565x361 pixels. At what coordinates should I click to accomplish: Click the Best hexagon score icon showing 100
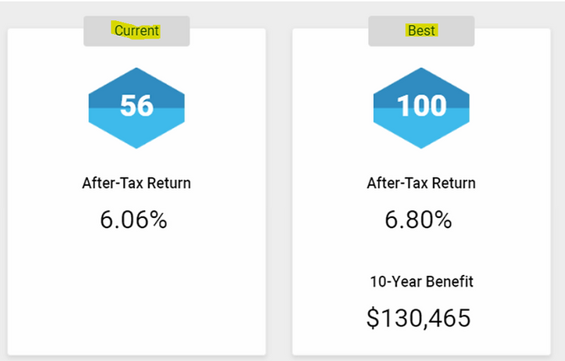point(421,108)
